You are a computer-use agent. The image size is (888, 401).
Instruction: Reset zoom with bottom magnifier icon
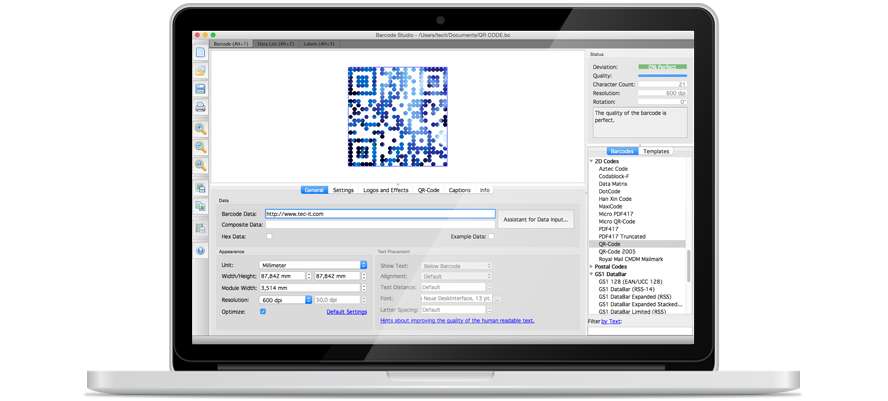(x=200, y=165)
